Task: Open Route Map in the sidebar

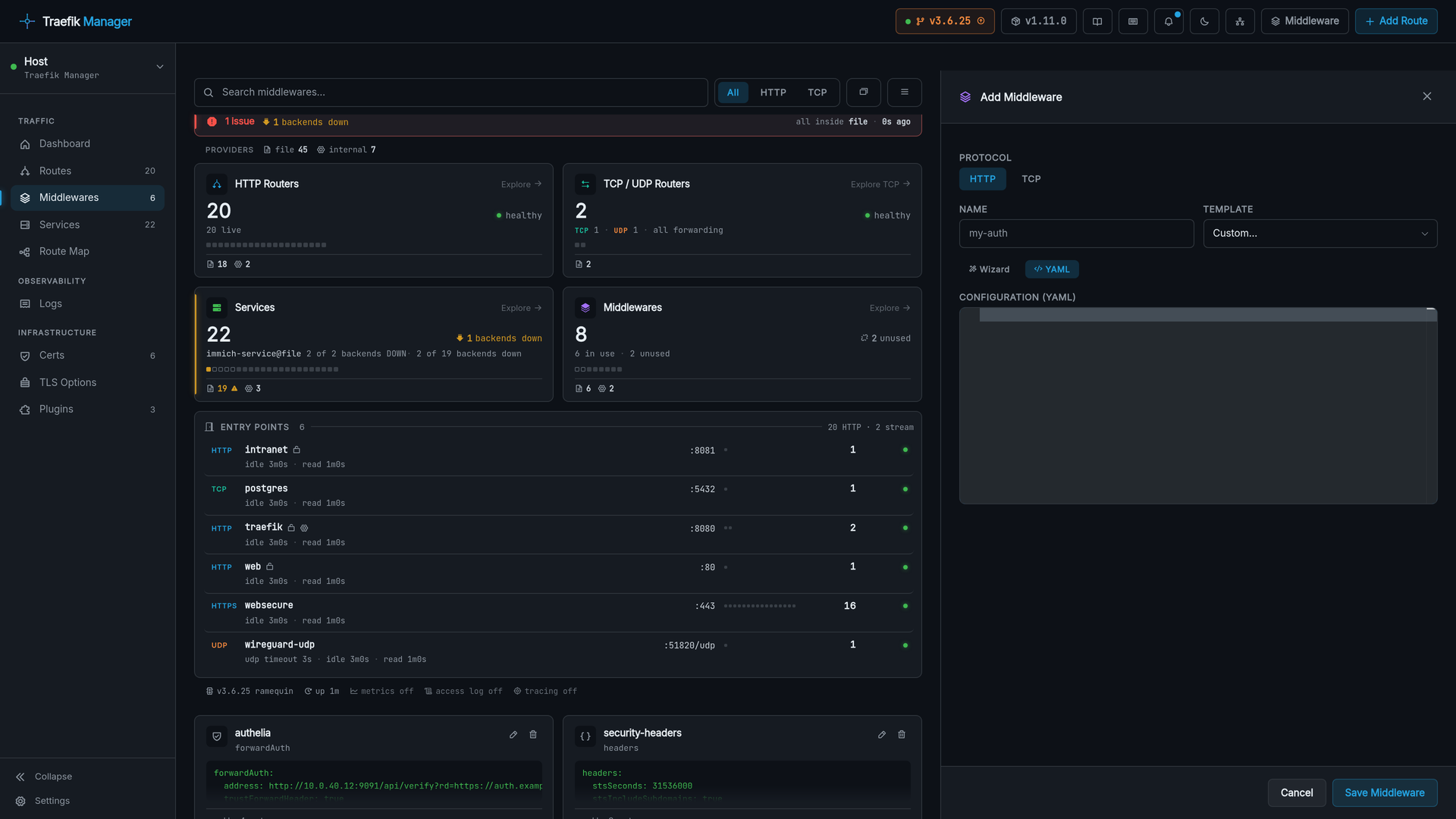Action: click(87, 252)
